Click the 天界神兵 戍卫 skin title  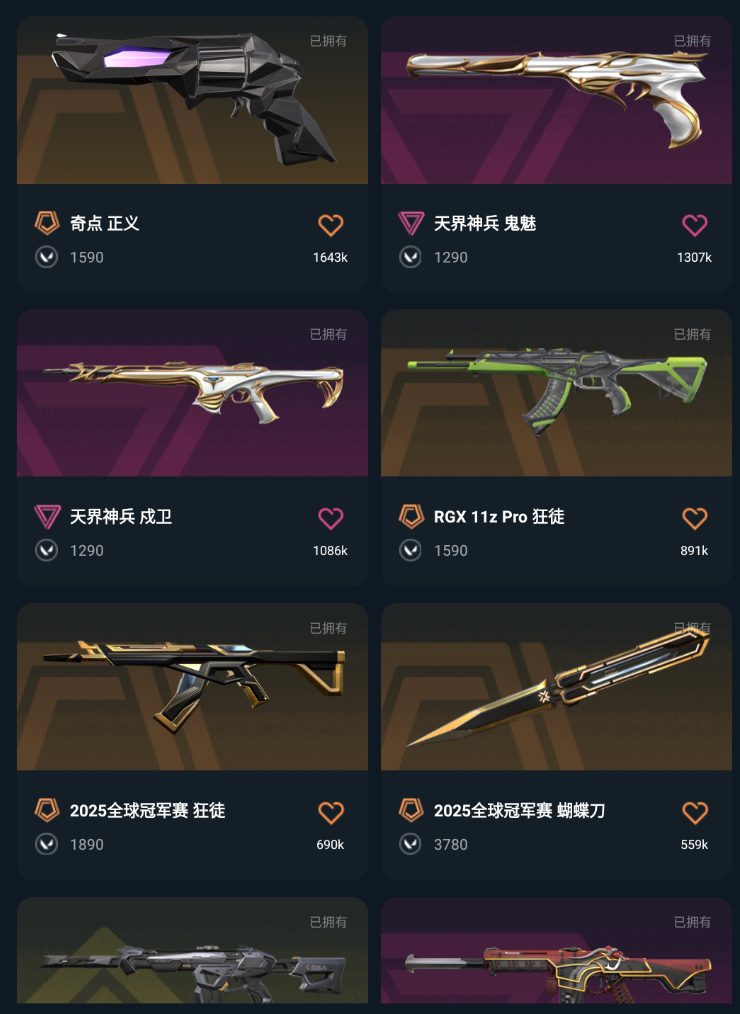[x=121, y=517]
